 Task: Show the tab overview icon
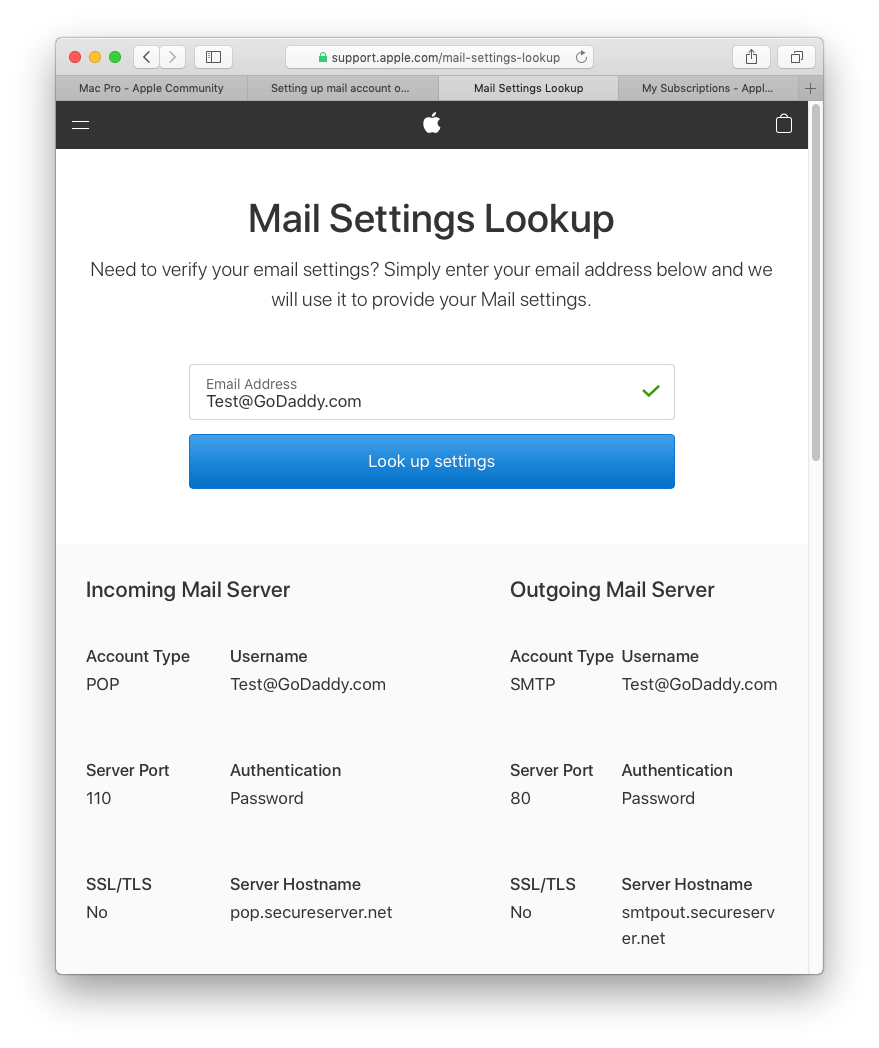[796, 57]
